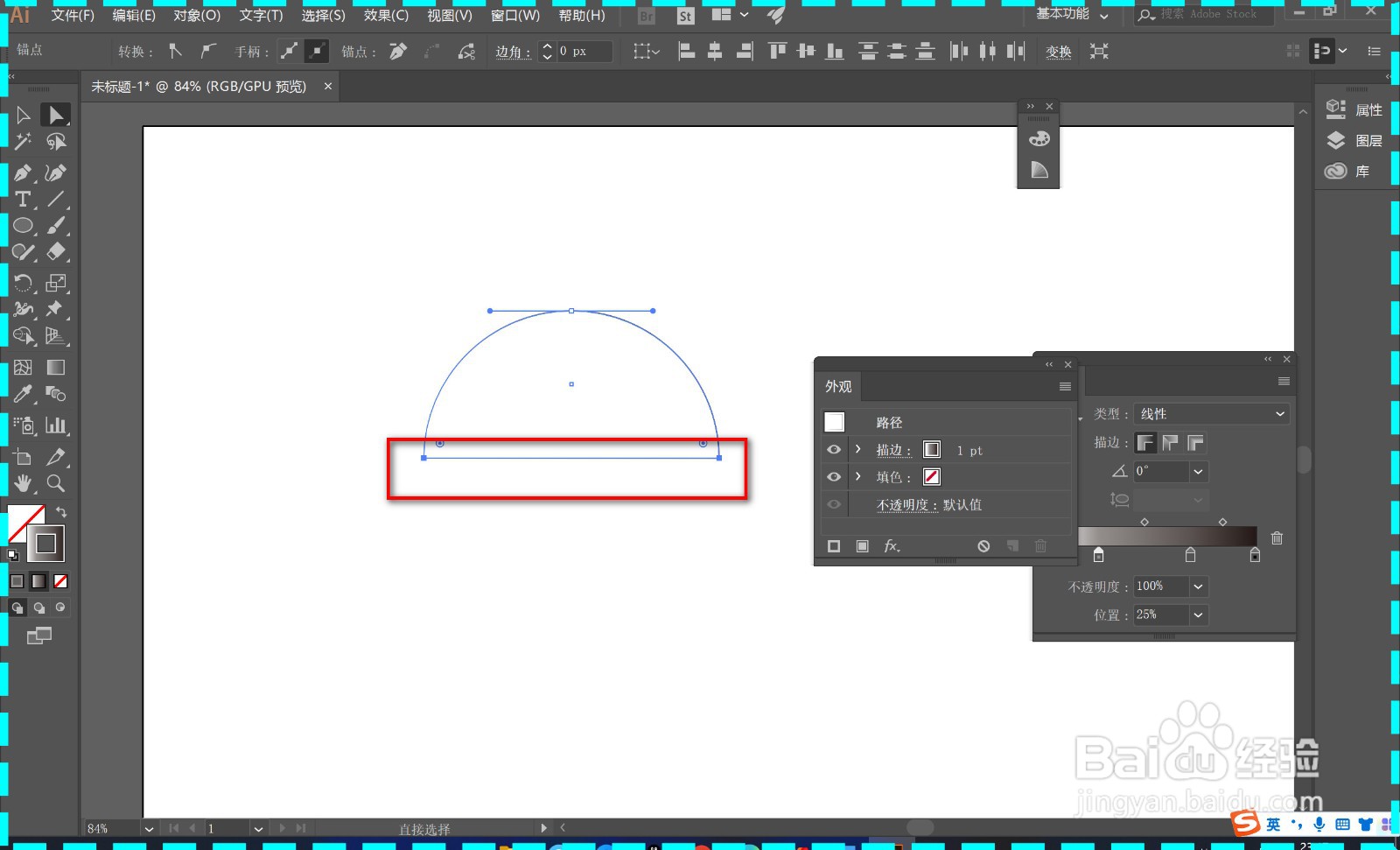Expand the stroke row in Appearance
The image size is (1400, 850).
[x=858, y=449]
